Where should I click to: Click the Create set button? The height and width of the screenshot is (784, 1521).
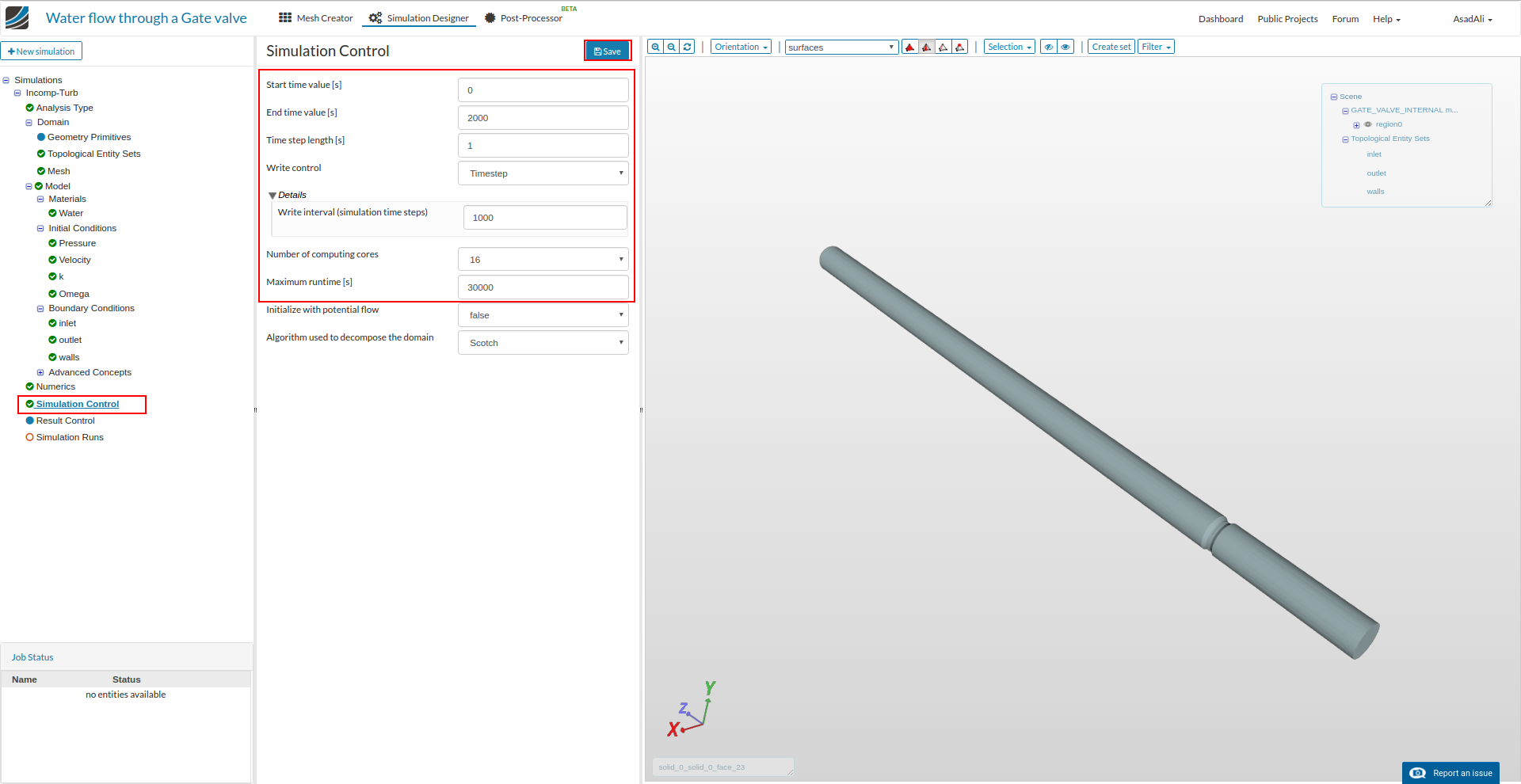(1111, 47)
